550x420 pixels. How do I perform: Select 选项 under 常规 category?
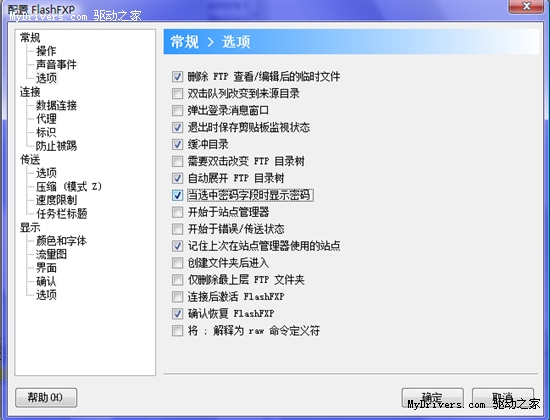point(46,78)
